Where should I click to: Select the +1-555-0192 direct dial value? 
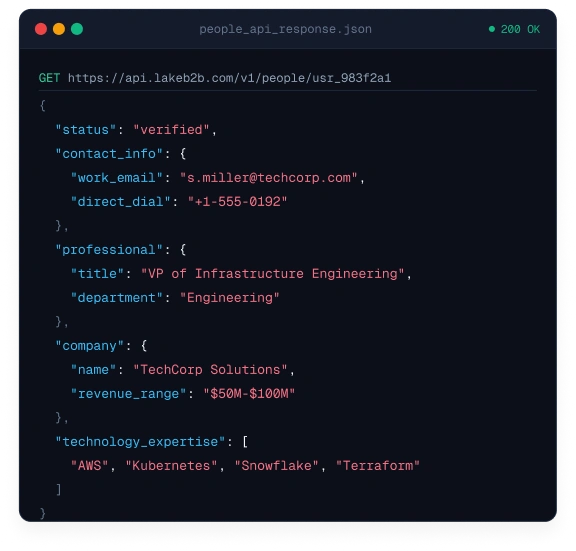click(x=237, y=202)
